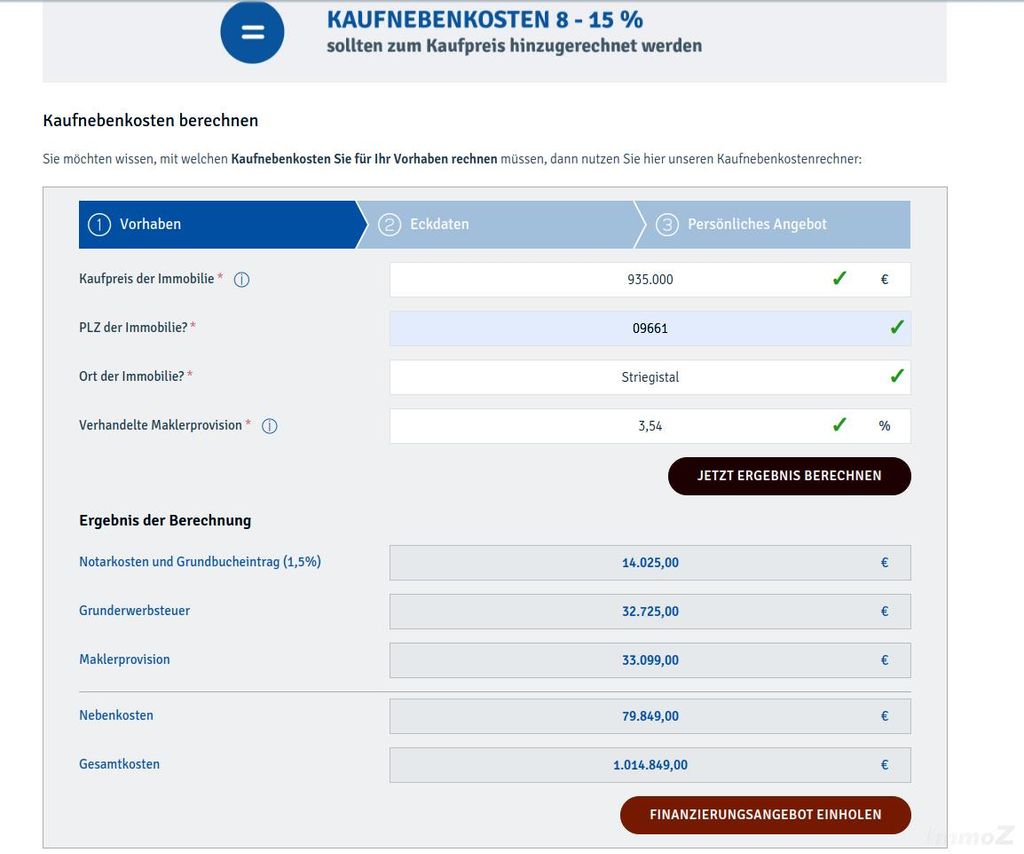The image size is (1024, 854).
Task: Click the blue equals sign circle icon
Action: pyautogui.click(x=252, y=32)
